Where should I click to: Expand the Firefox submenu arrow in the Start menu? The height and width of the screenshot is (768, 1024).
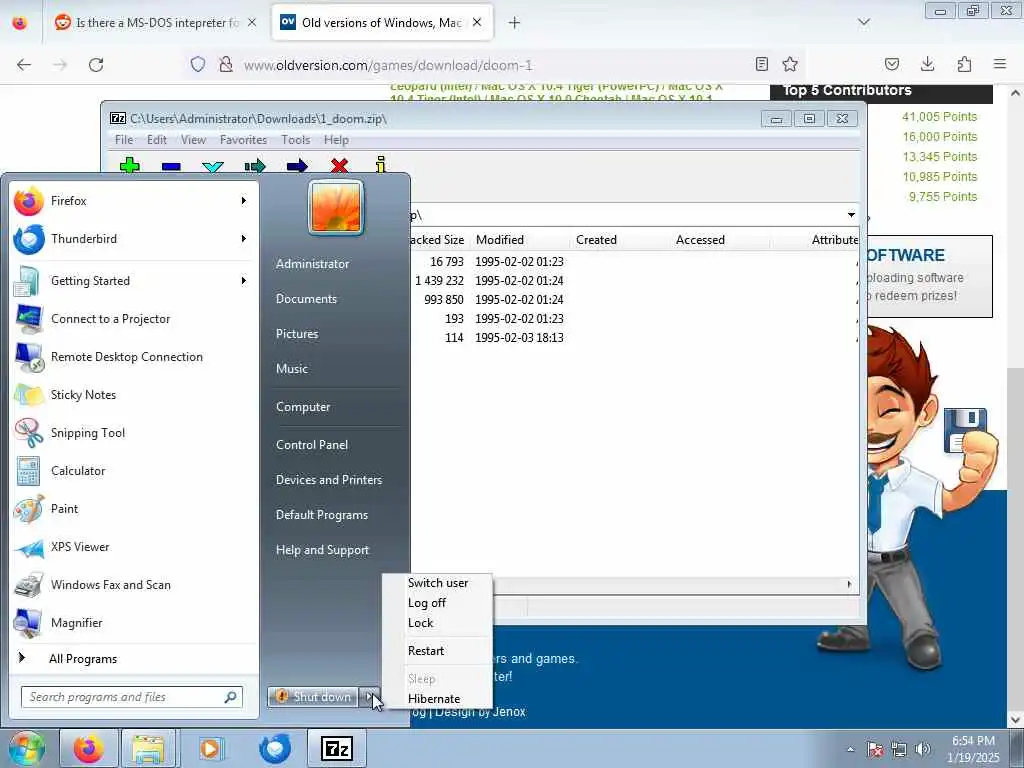pos(244,200)
